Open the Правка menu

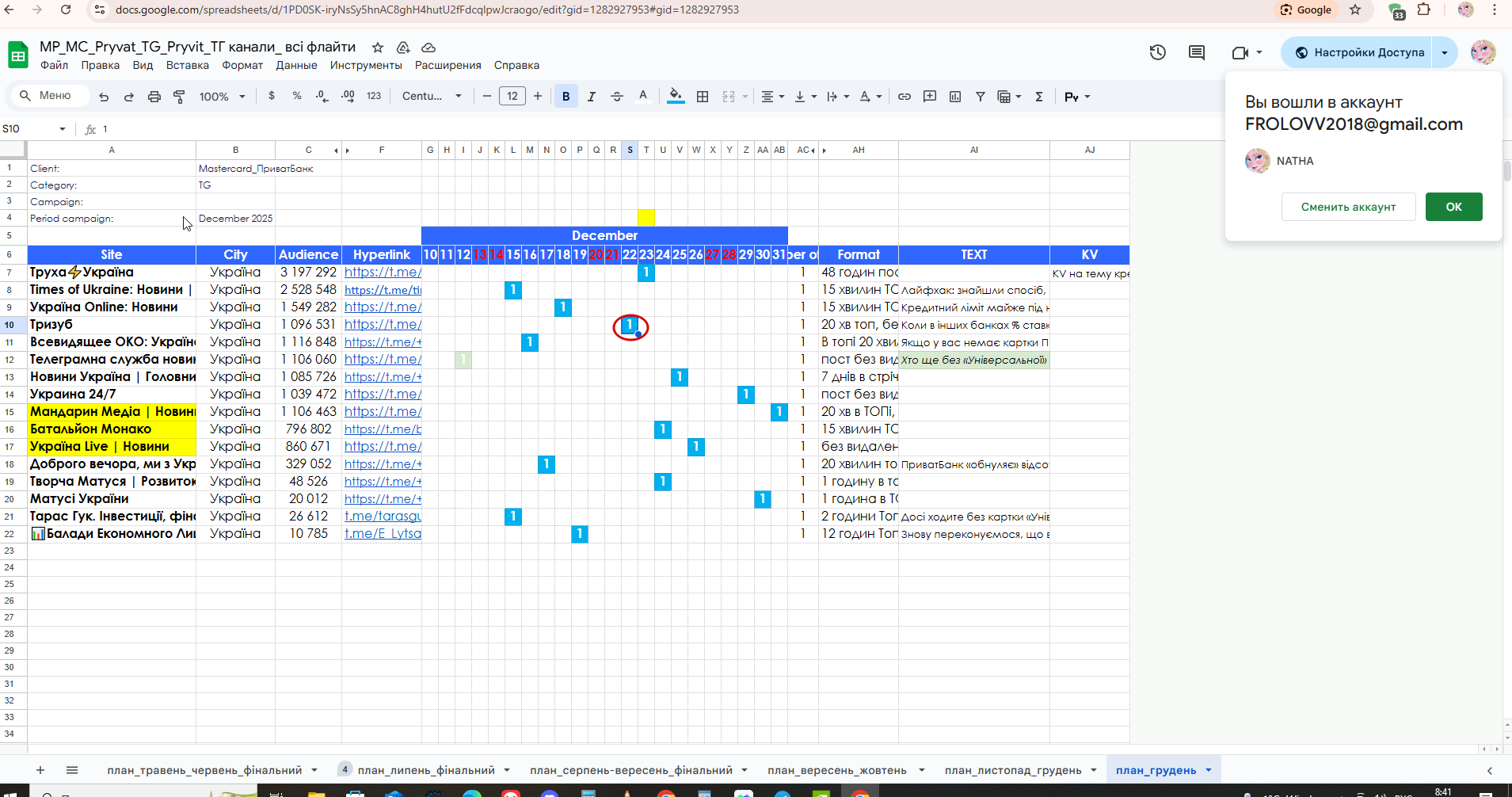101,65
